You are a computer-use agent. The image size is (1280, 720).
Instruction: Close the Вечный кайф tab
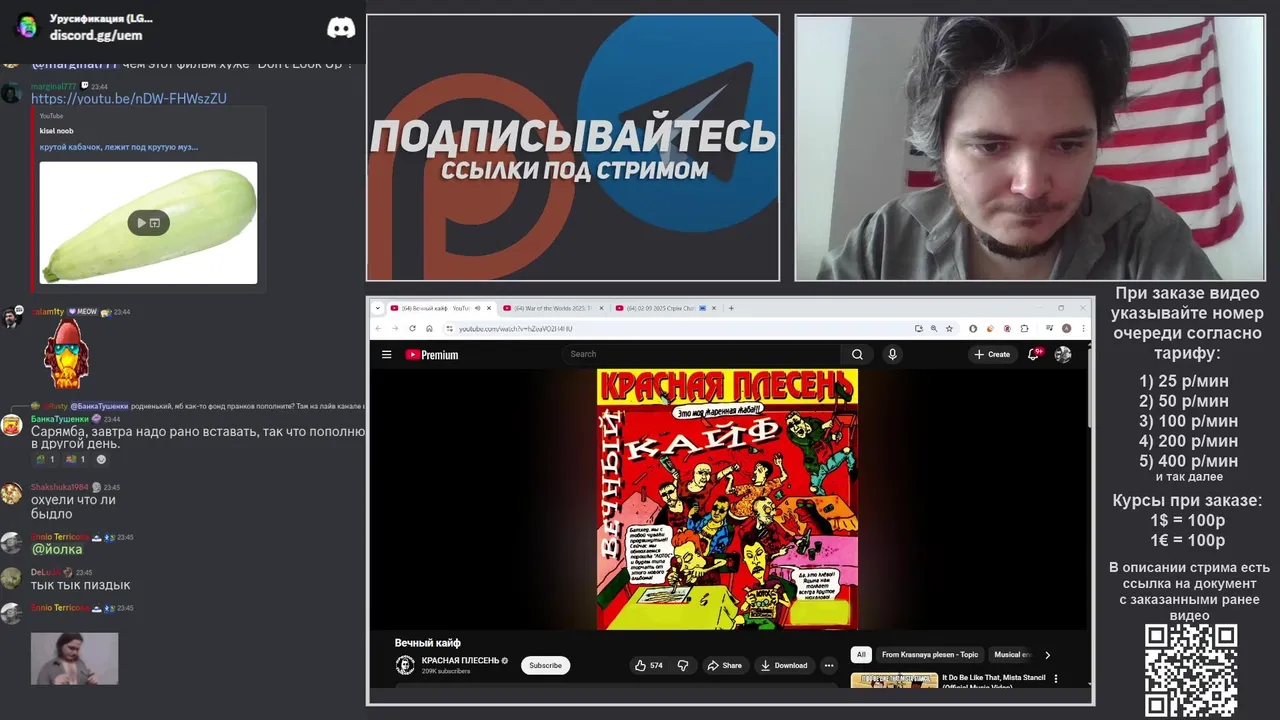491,308
